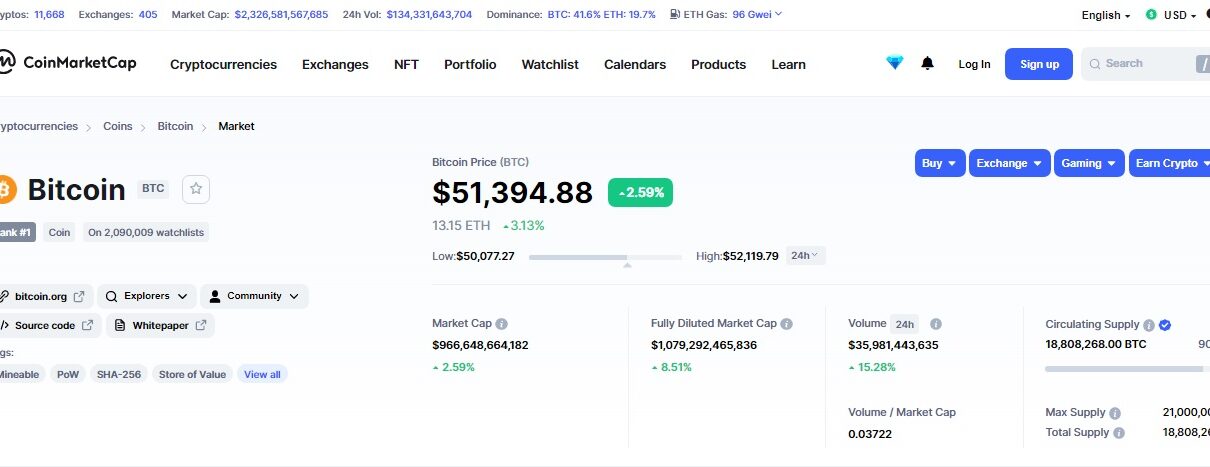Click the external link icon beside bitcoin.org
1210x467 pixels.
coord(79,297)
